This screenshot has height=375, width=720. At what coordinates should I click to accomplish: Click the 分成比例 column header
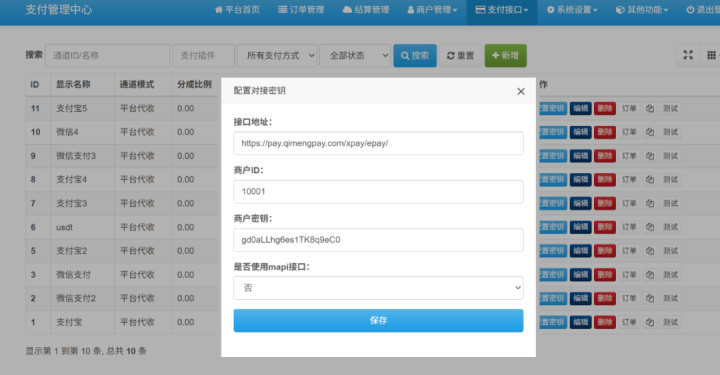(x=195, y=84)
